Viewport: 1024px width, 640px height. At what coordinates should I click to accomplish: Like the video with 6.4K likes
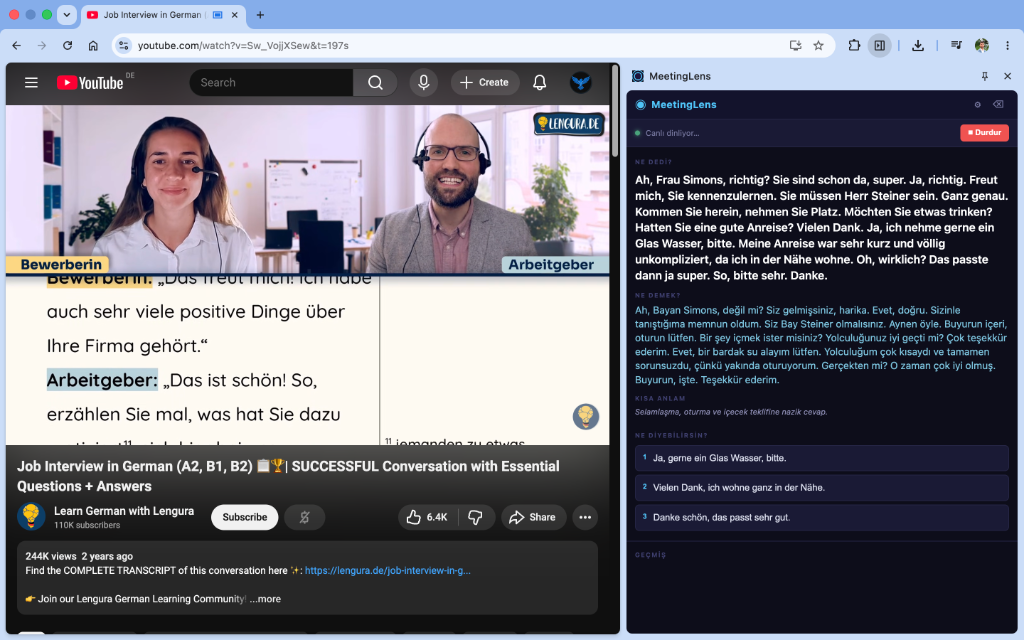[x=427, y=517]
